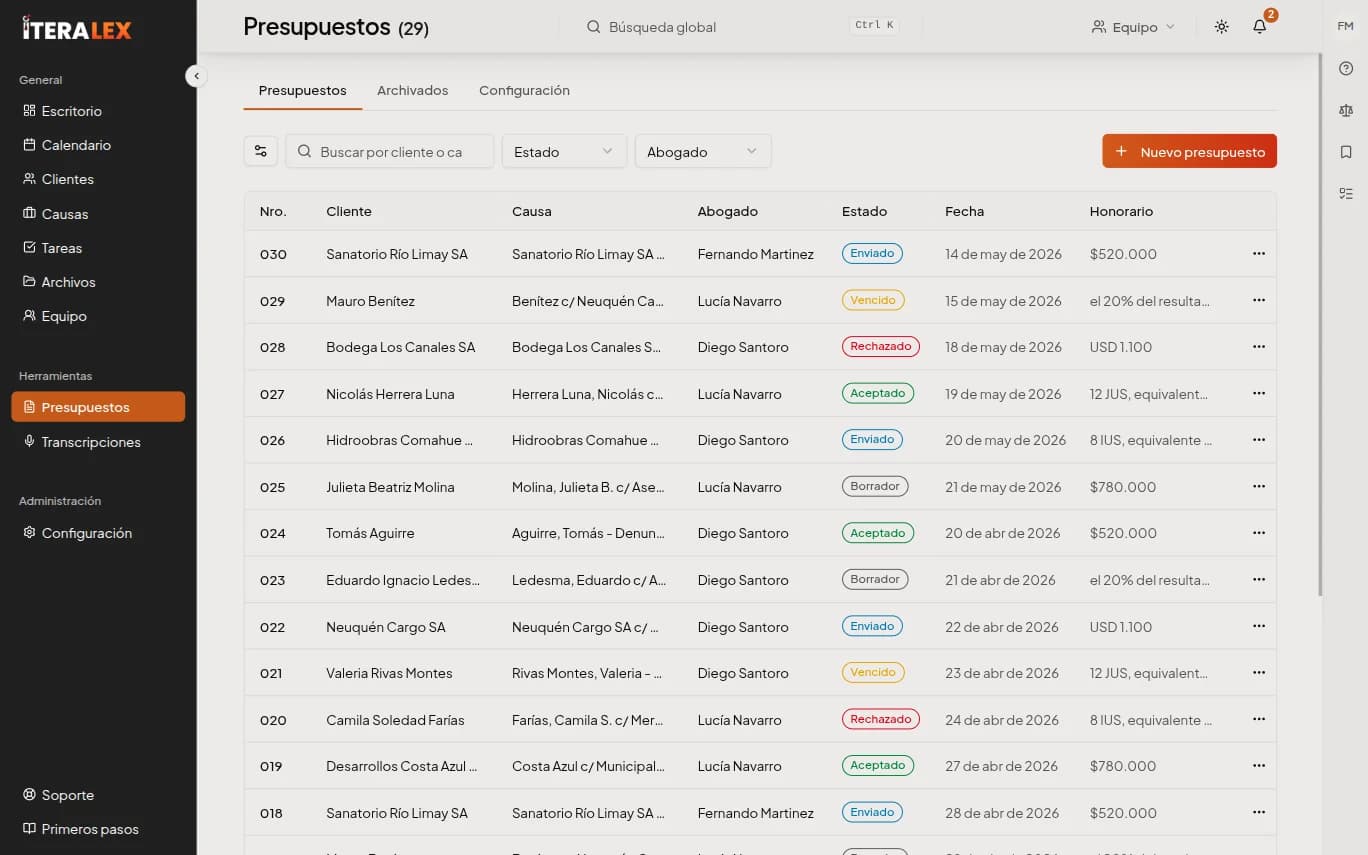Click the Búsqueda global search box
This screenshot has height=855, width=1368.
point(742,27)
